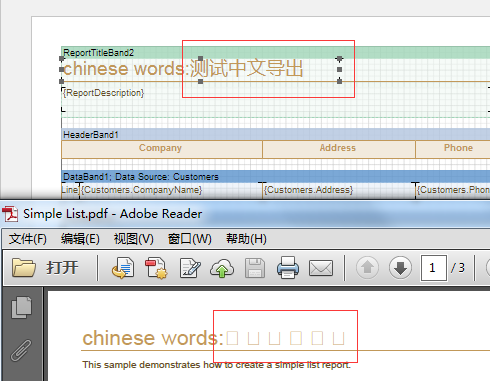The width and height of the screenshot is (490, 381).
Task: Click the Print icon in the toolbar
Action: (x=288, y=268)
